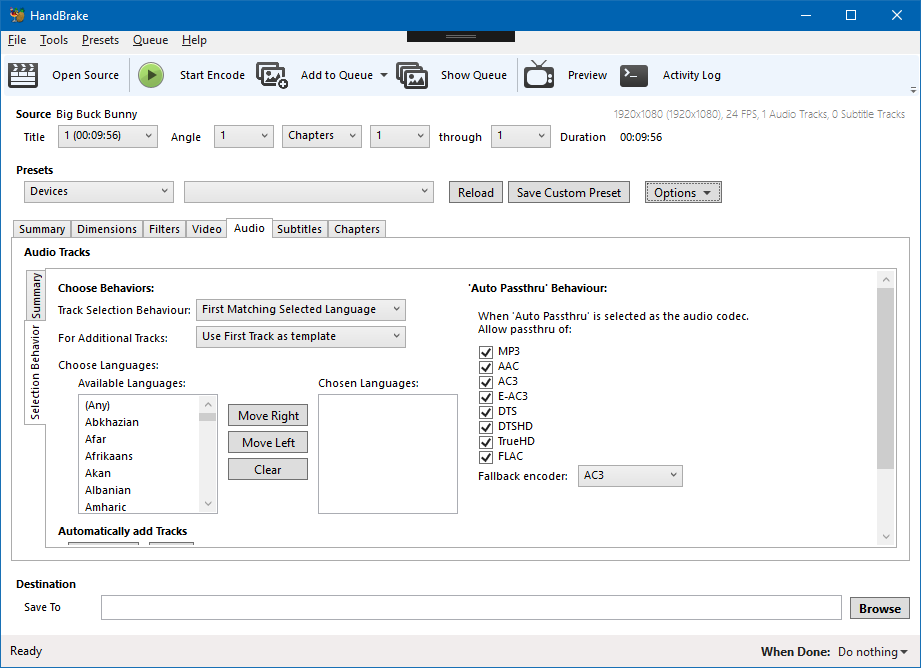The height and width of the screenshot is (668, 921).
Task: Switch to the Video tab
Action: [x=207, y=229]
